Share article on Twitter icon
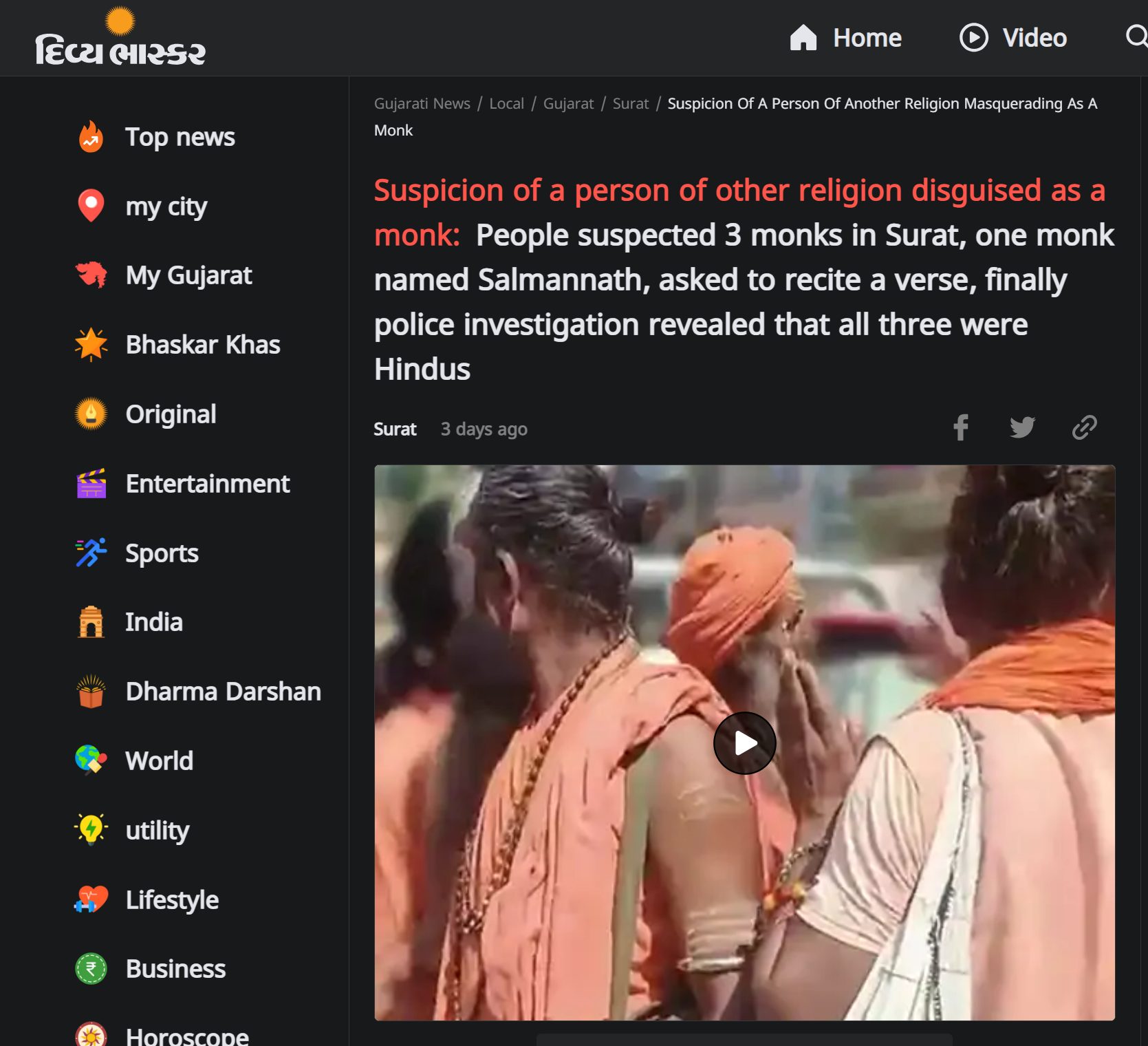The height and width of the screenshot is (1046, 1148). pos(1022,427)
